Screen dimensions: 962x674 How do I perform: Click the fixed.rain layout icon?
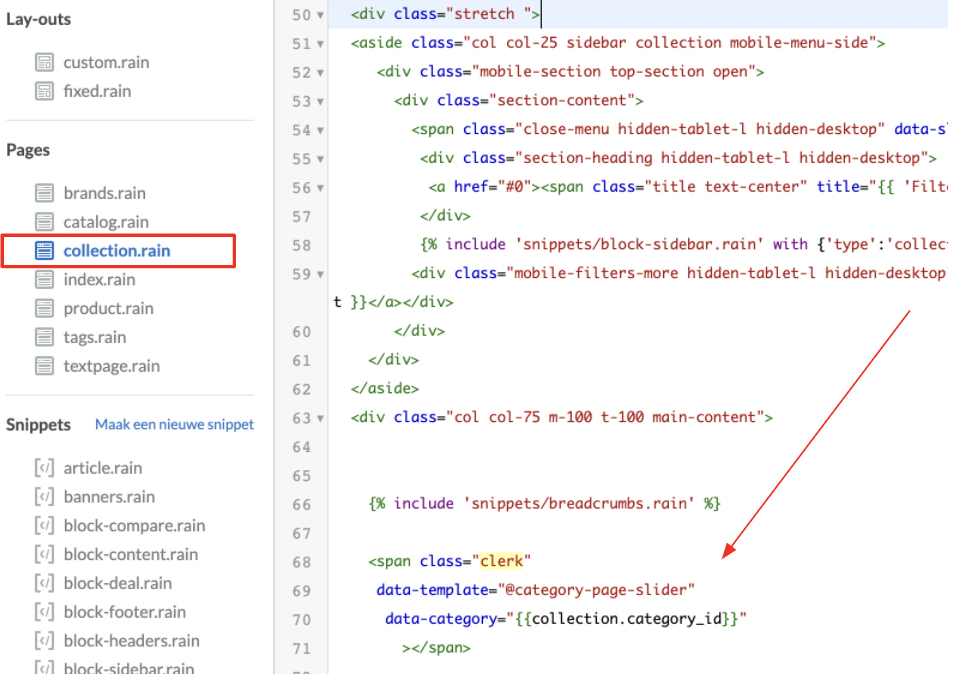tap(44, 91)
